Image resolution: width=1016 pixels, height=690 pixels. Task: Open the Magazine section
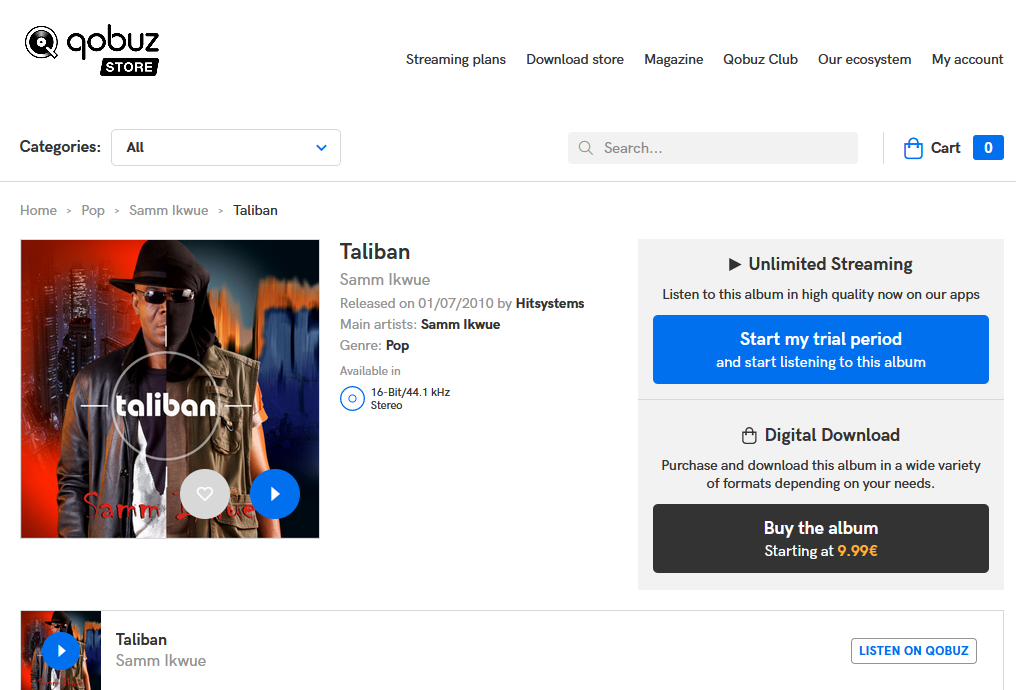674,59
